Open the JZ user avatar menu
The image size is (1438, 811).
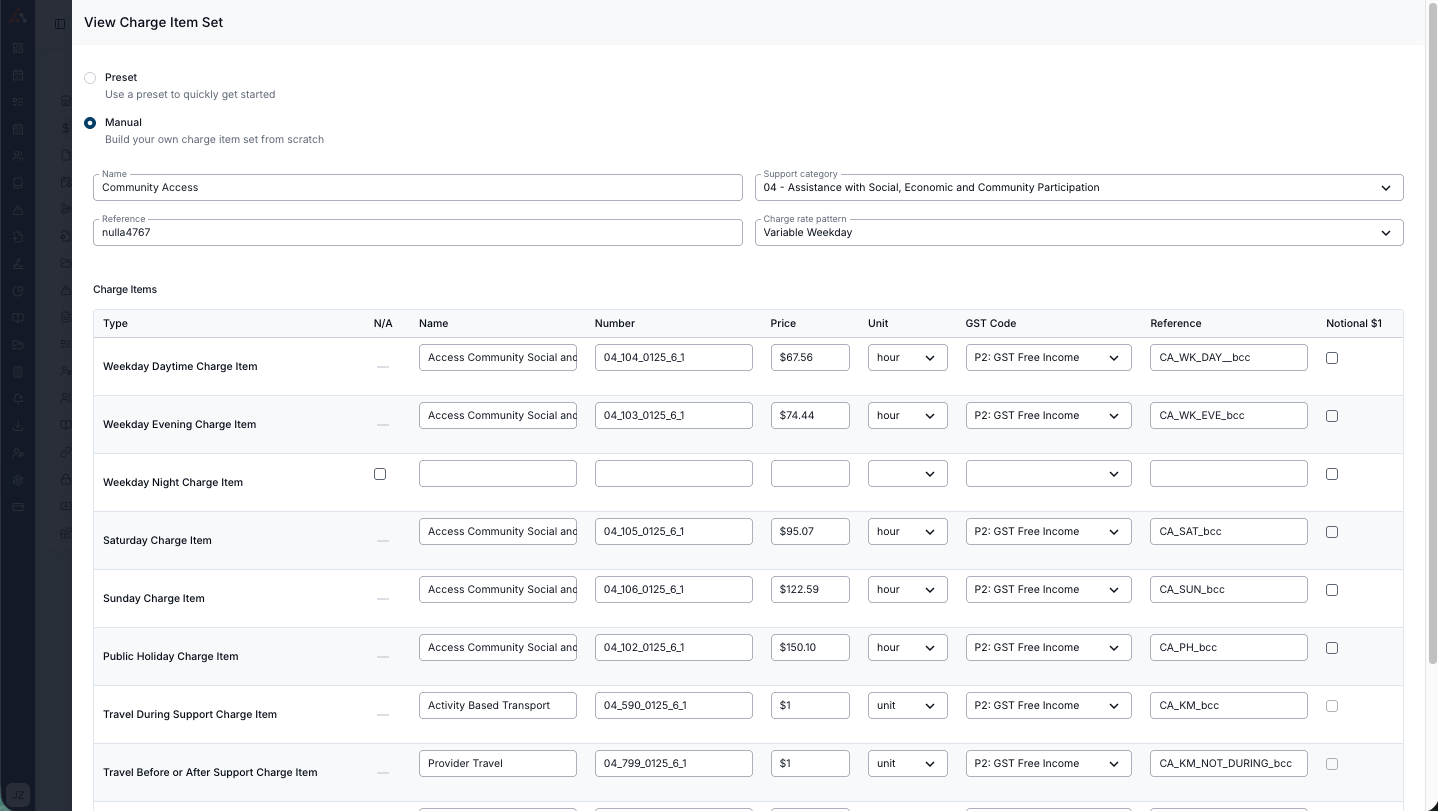click(18, 794)
